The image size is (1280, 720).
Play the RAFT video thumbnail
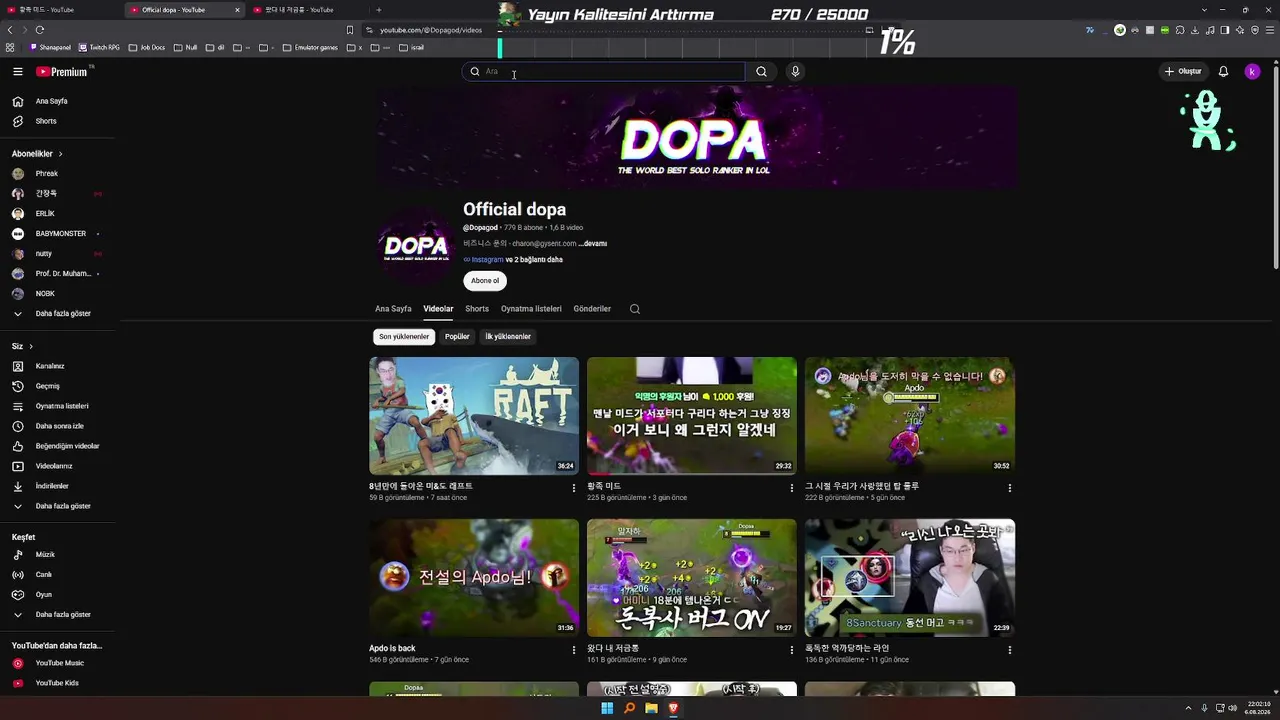point(474,416)
